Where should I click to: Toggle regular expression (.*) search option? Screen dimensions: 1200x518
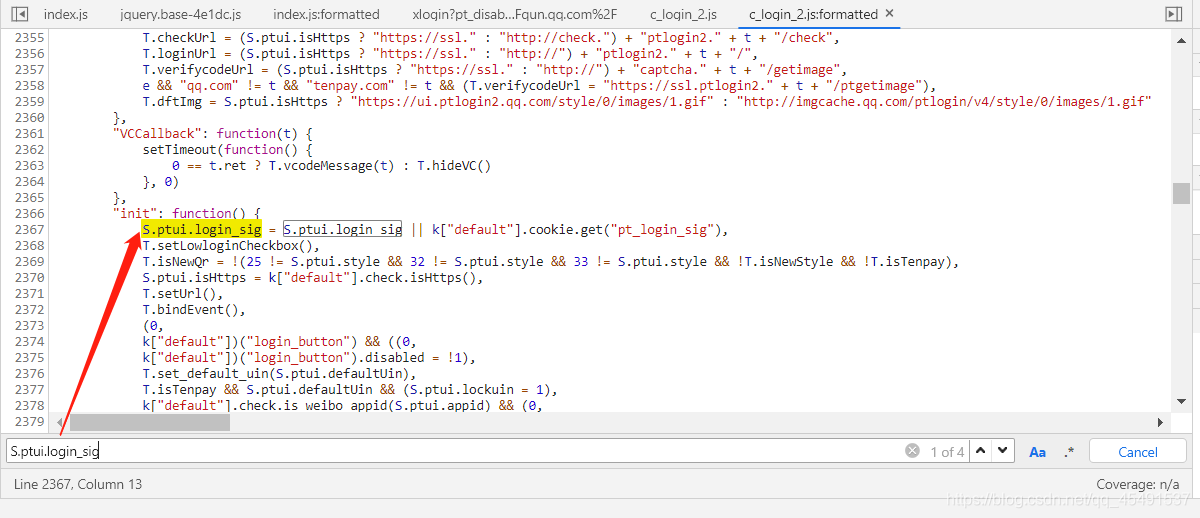click(1069, 452)
